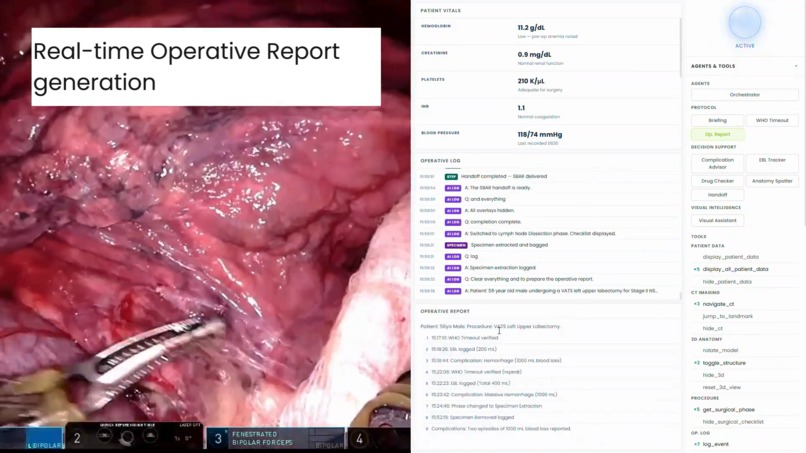Select arm 3 Fenestrated Bipolar Forceps label
Screen dimensions: 806x453
pyautogui.click(x=262, y=438)
